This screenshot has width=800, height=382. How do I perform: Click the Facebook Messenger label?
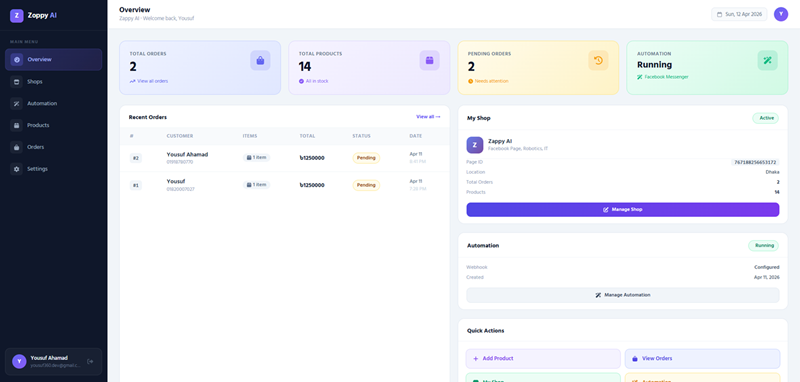tap(663, 77)
